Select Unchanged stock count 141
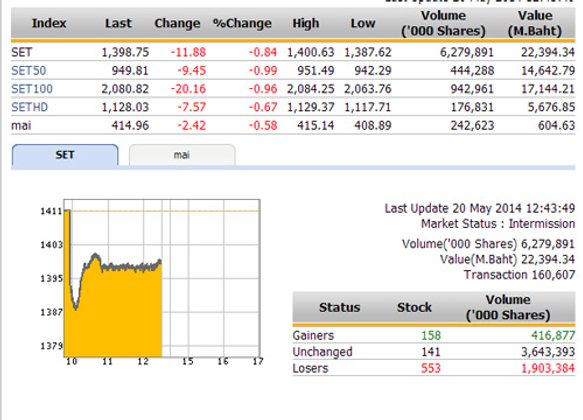583x420 pixels. [x=431, y=352]
